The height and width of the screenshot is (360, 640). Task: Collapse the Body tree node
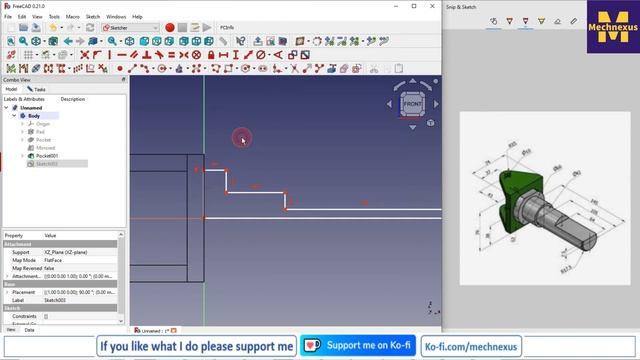[x=14, y=116]
